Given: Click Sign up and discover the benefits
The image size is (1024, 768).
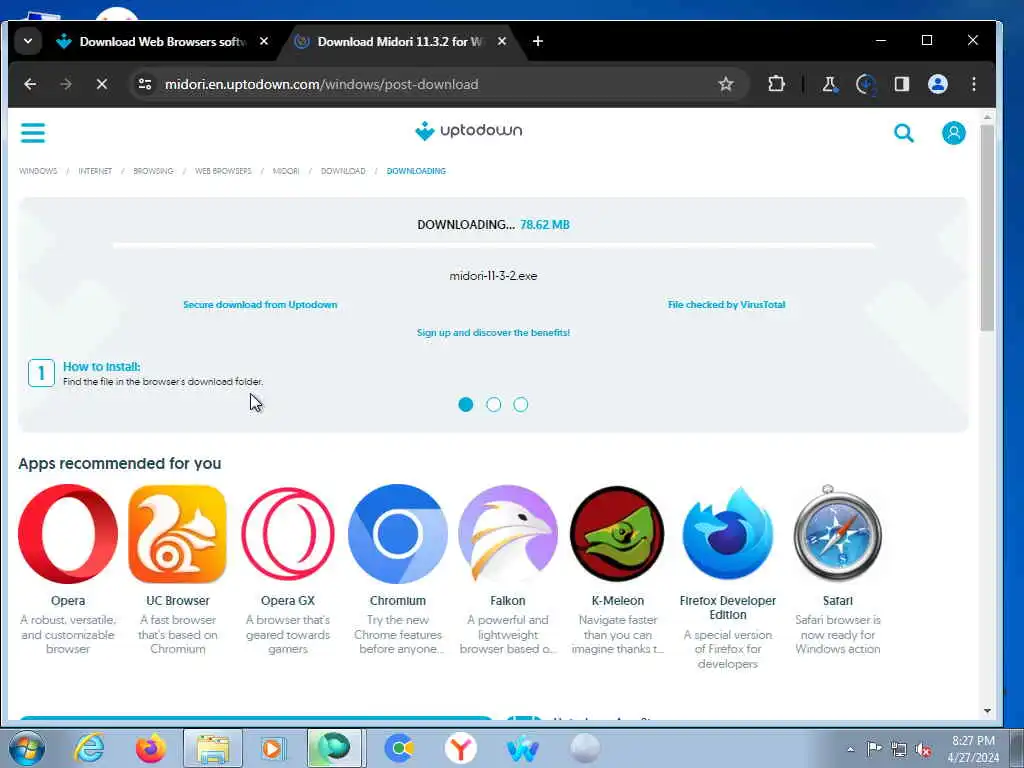Looking at the screenshot, I should coord(493,332).
